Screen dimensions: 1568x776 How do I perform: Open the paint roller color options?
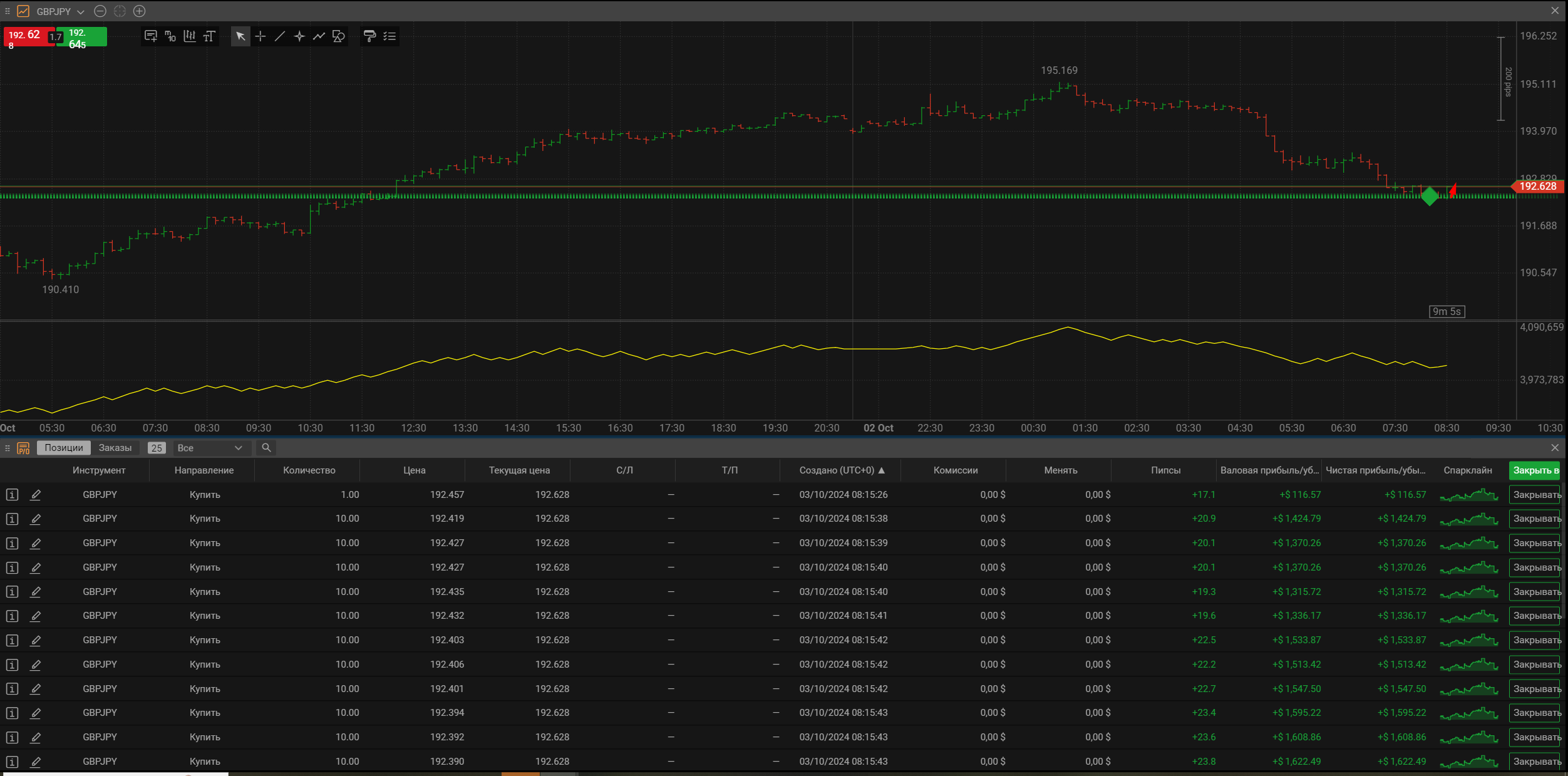[370, 36]
